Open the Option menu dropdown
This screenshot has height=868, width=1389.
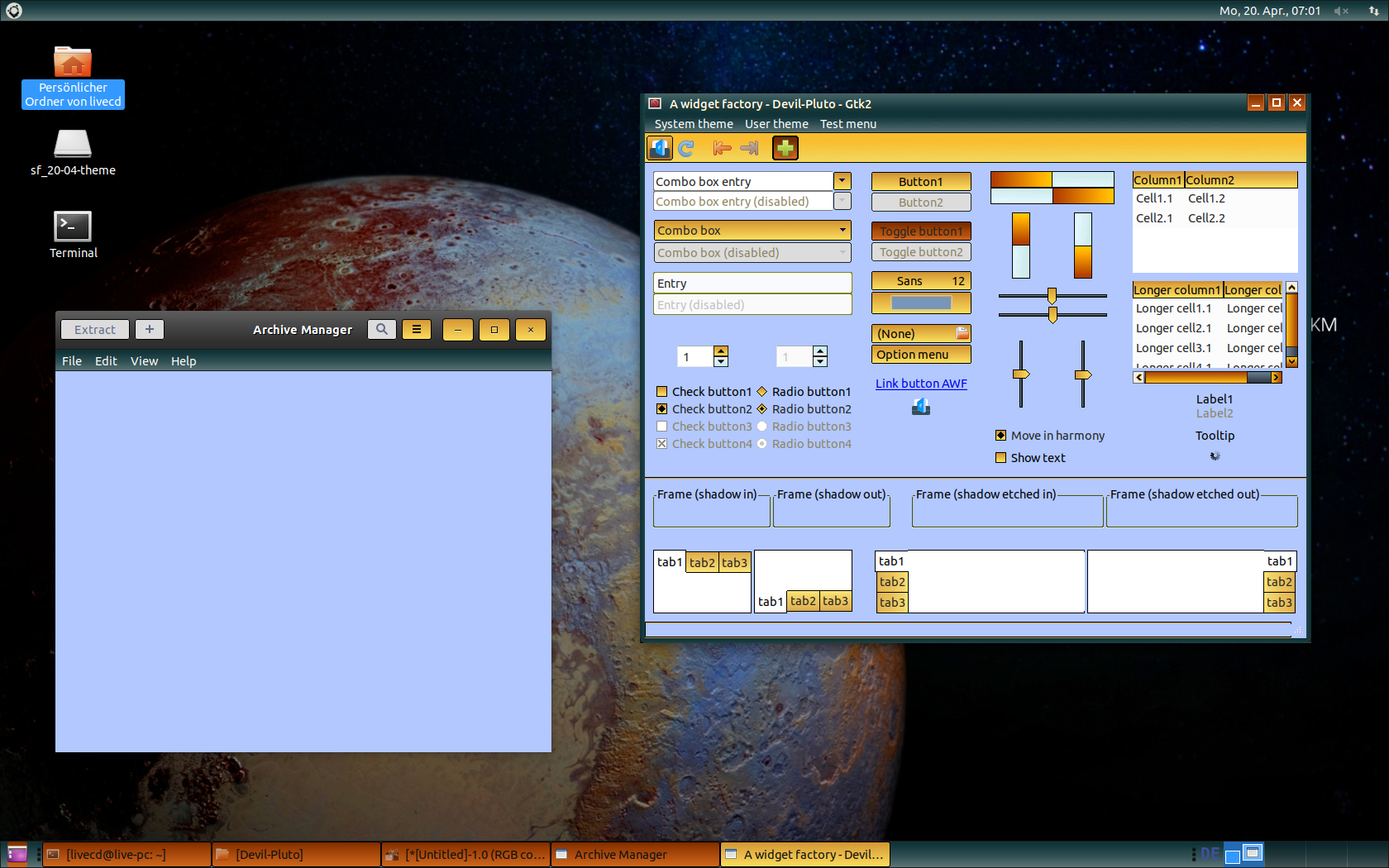click(x=921, y=355)
